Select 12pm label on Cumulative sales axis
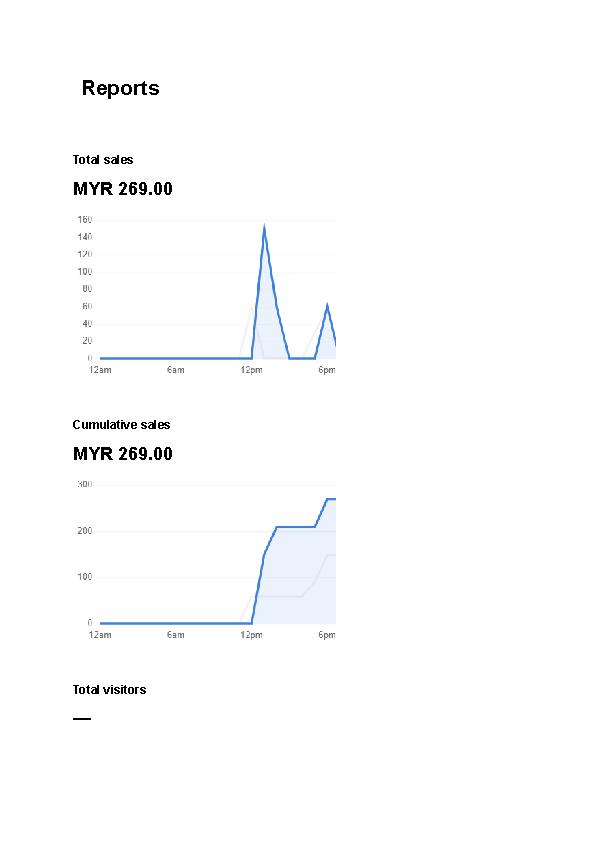 [x=251, y=635]
